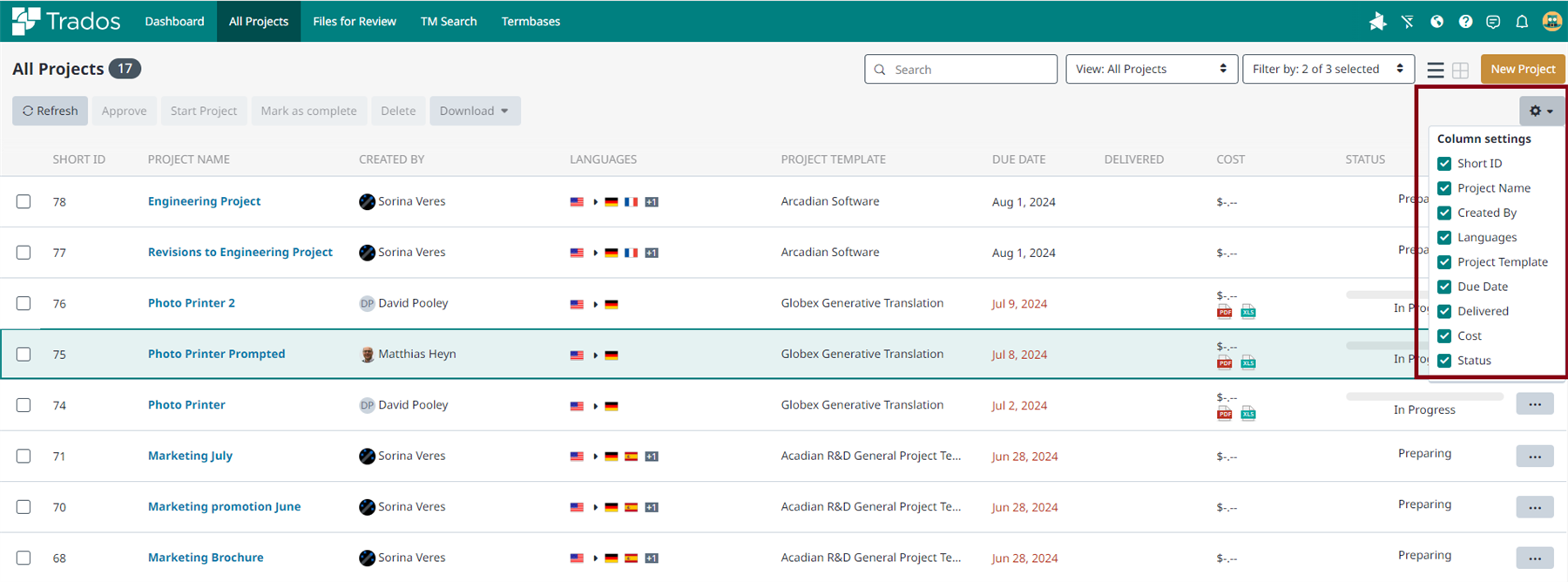Tick the checkbox for project 71
Screen dimensions: 1568x582
click(x=24, y=457)
